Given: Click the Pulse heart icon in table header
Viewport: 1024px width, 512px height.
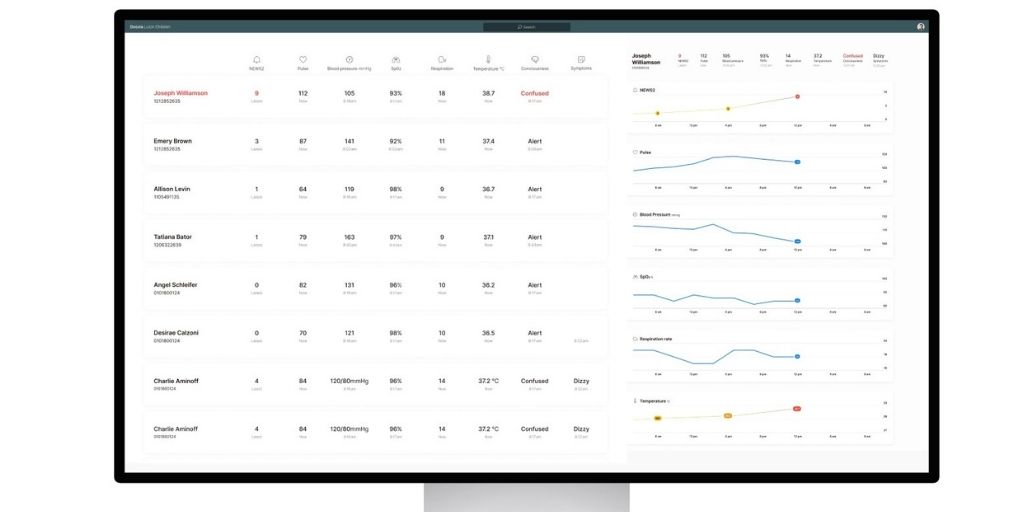Looking at the screenshot, I should coord(303,60).
